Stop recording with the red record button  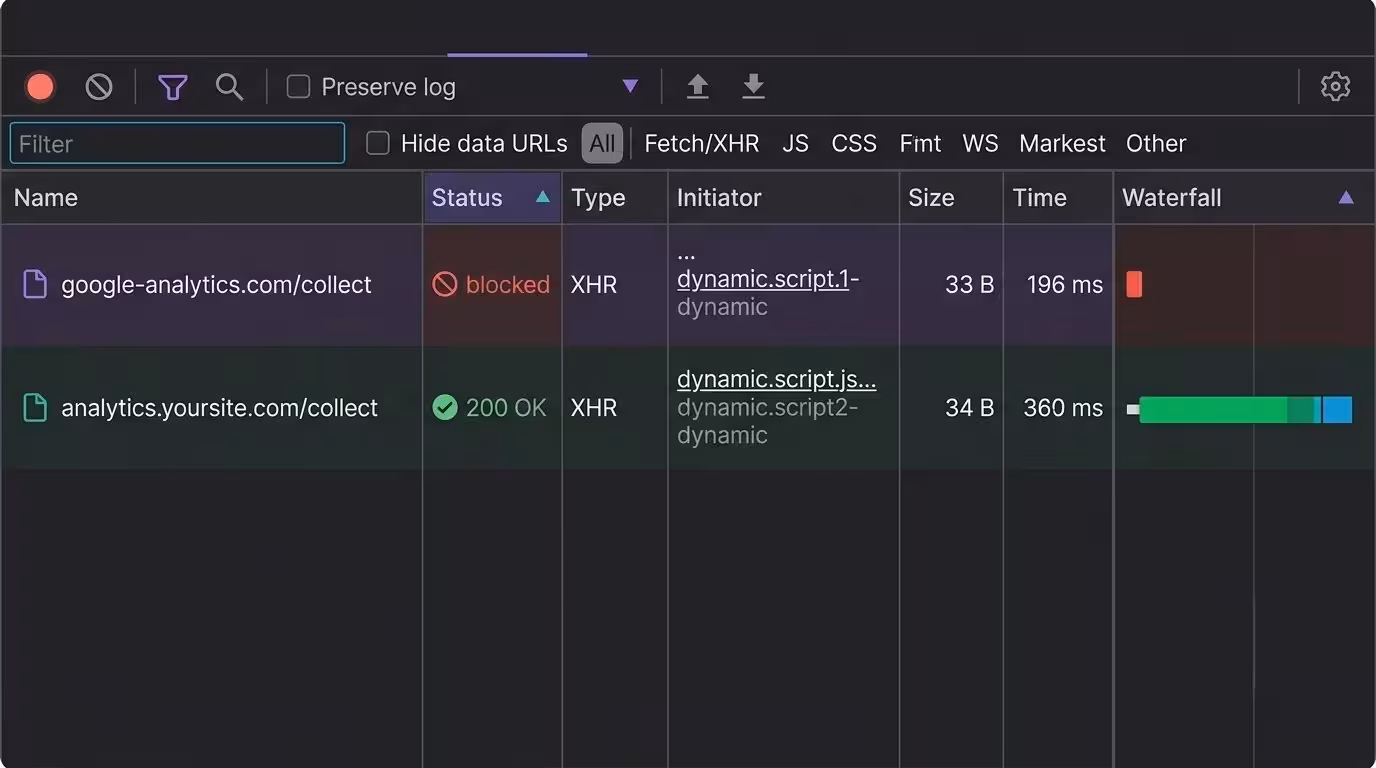click(40, 87)
